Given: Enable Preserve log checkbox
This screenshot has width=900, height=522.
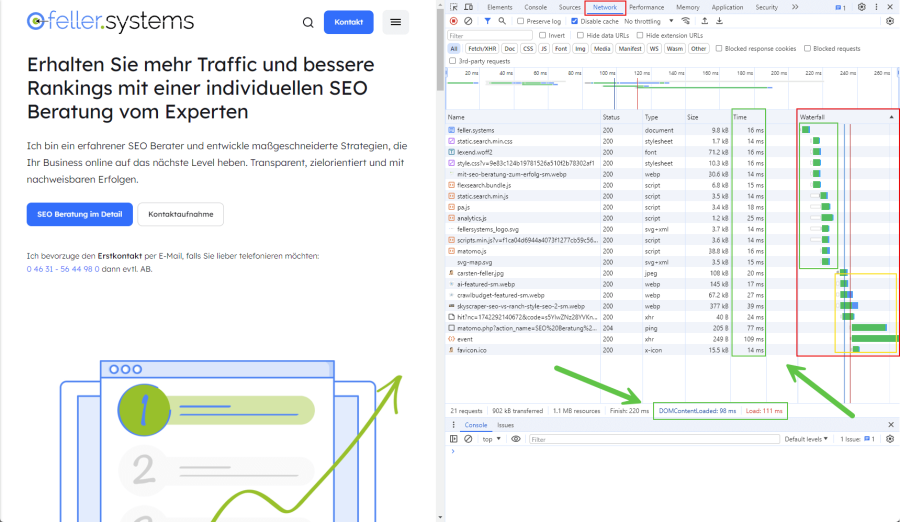Looking at the screenshot, I should coord(521,21).
